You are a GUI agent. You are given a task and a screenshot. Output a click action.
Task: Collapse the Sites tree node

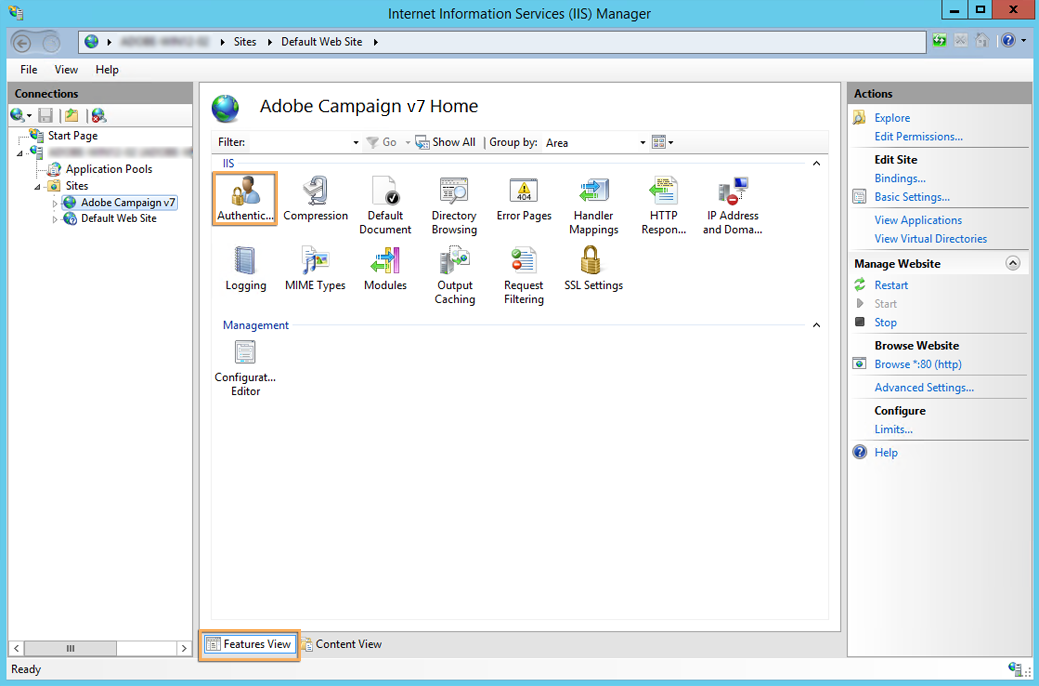point(37,187)
